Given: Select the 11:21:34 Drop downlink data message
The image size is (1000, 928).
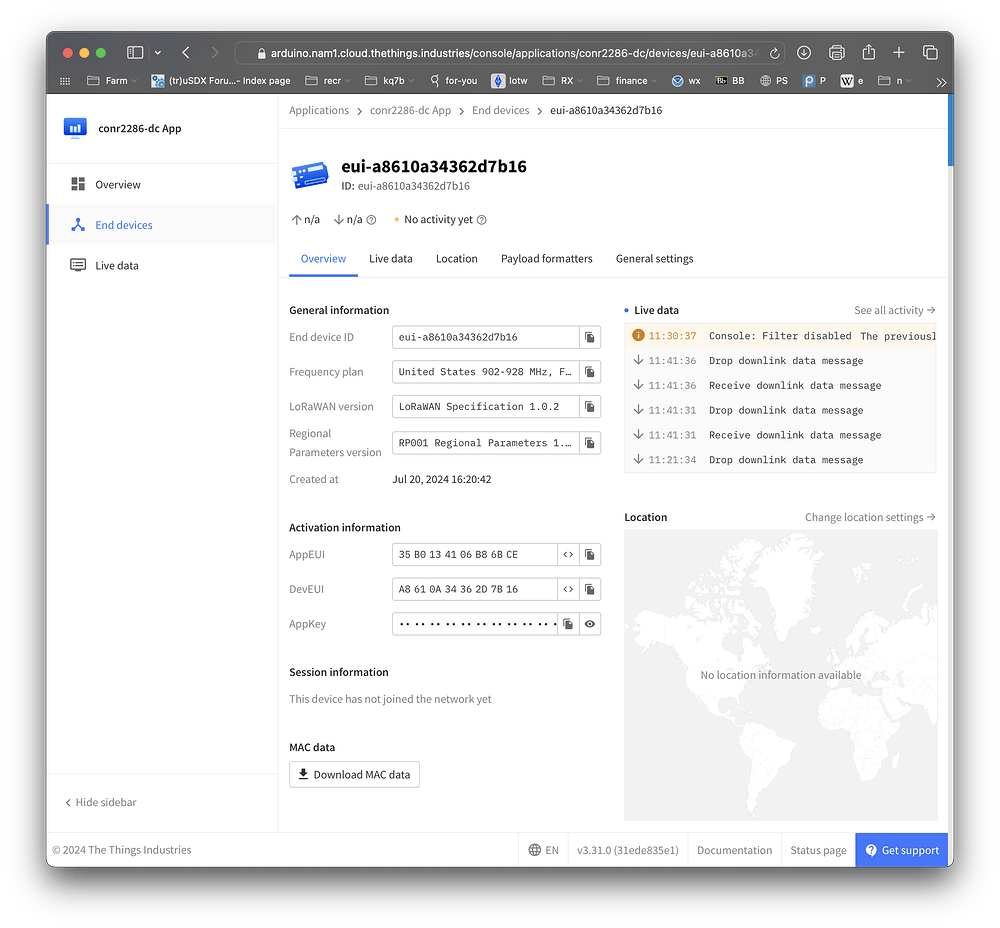Looking at the screenshot, I should tap(780, 460).
